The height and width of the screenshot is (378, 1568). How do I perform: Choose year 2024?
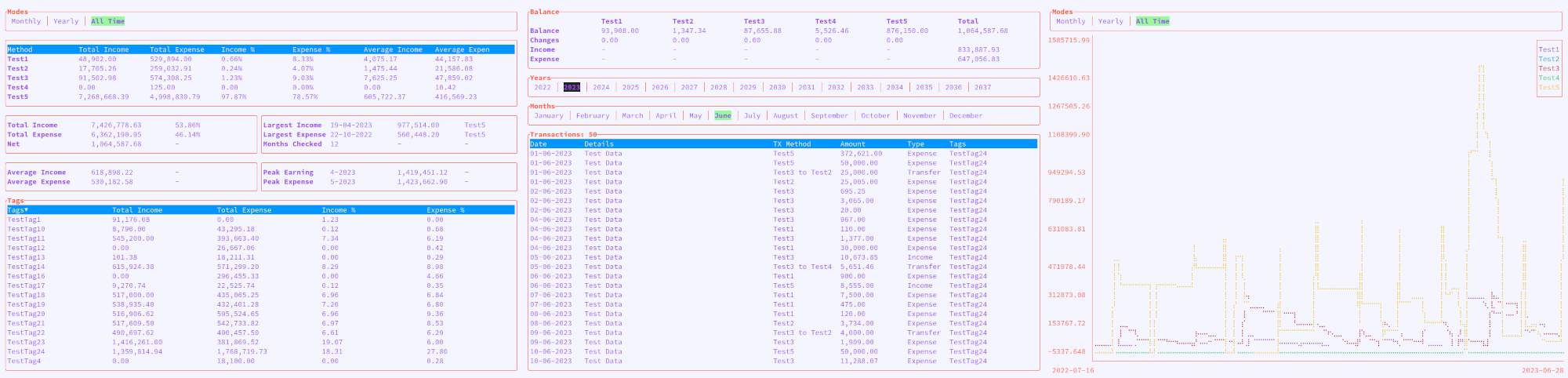click(x=601, y=87)
